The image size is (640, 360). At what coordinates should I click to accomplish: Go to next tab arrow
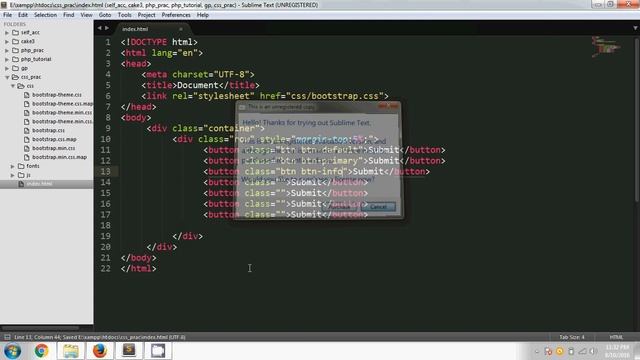[x=107, y=28]
